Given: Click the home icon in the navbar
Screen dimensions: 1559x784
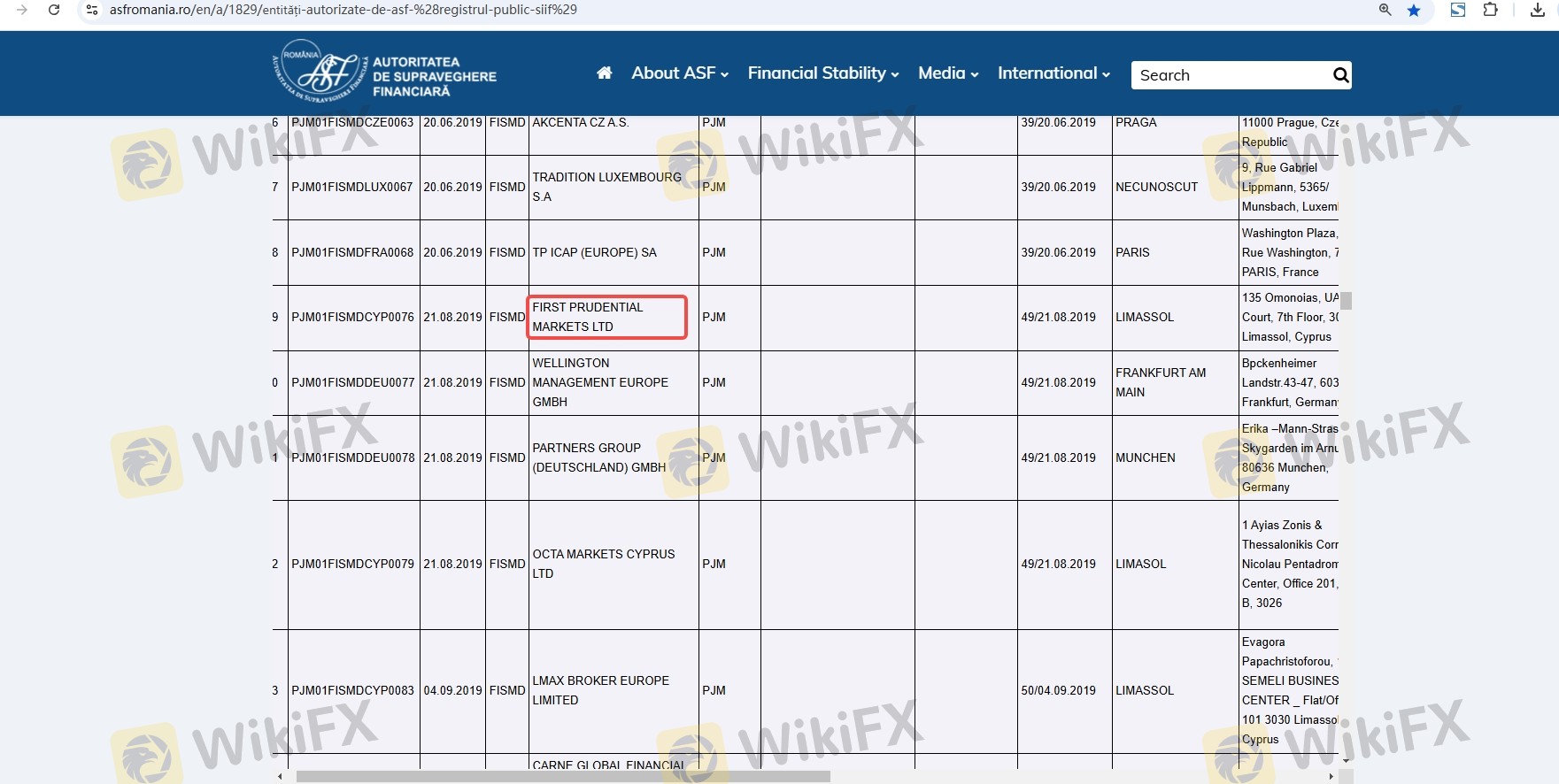Looking at the screenshot, I should coord(605,73).
